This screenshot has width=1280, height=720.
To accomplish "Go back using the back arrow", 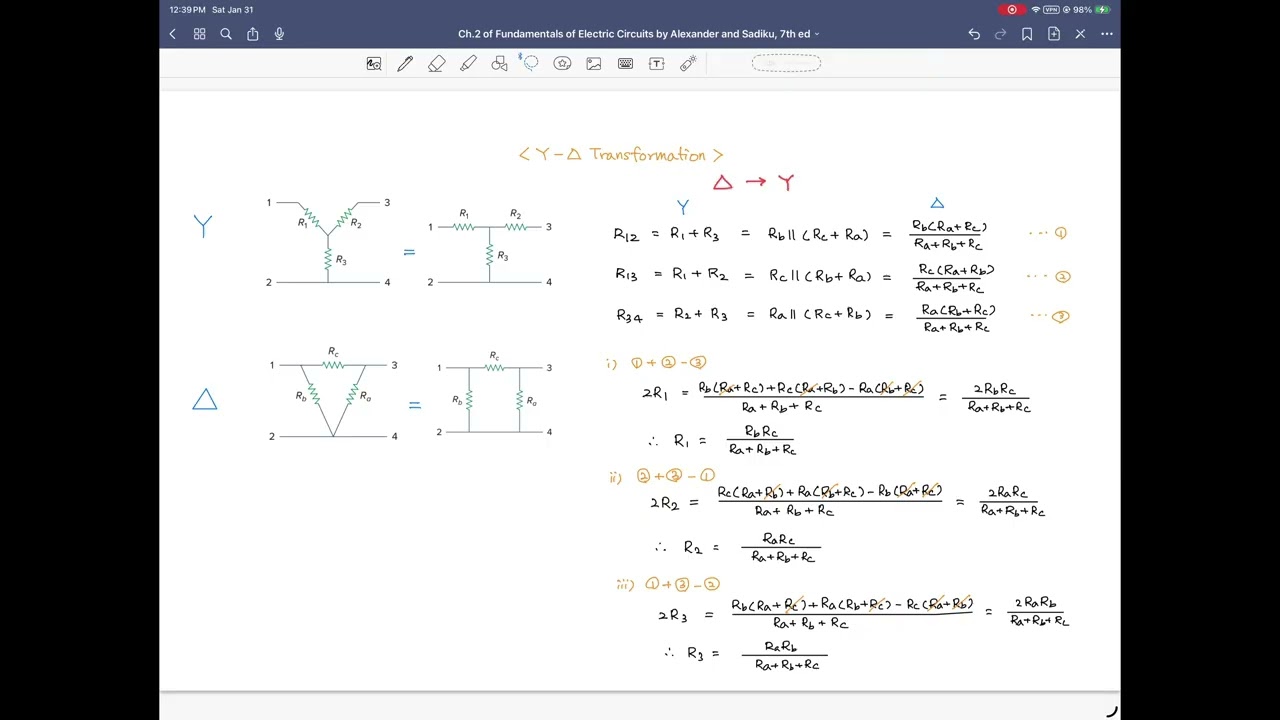I will pos(172,34).
